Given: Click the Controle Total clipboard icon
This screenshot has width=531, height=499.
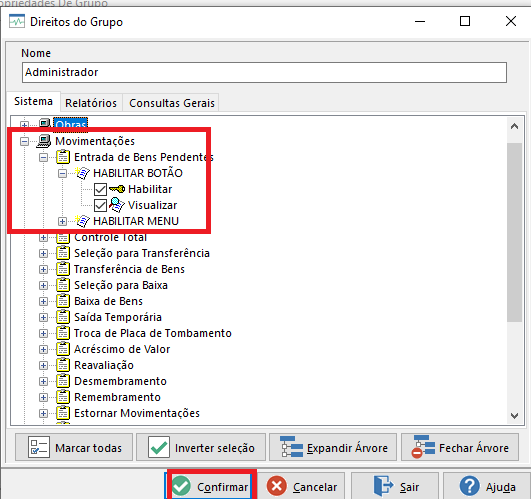Looking at the screenshot, I should click(x=63, y=238).
